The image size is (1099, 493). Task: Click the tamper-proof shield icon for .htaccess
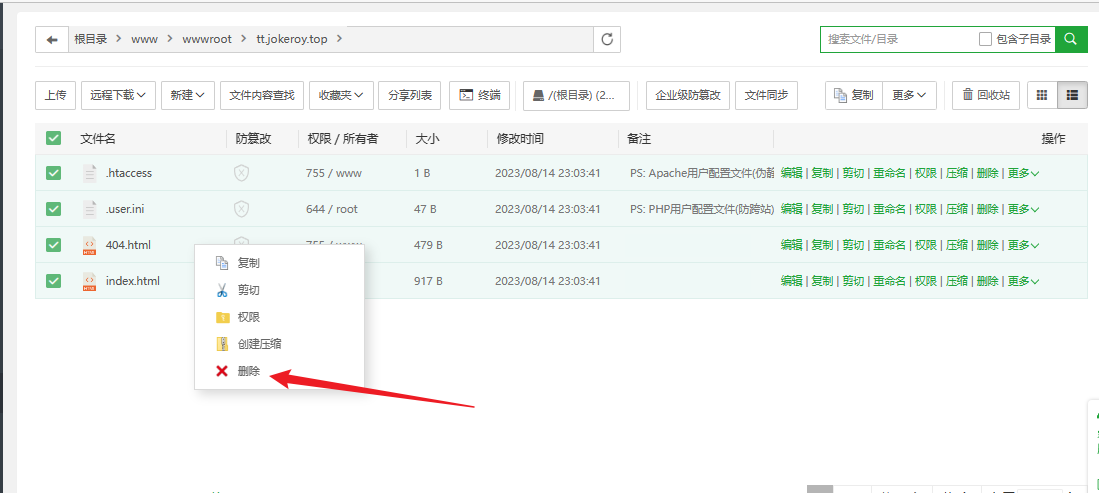pyautogui.click(x=241, y=173)
